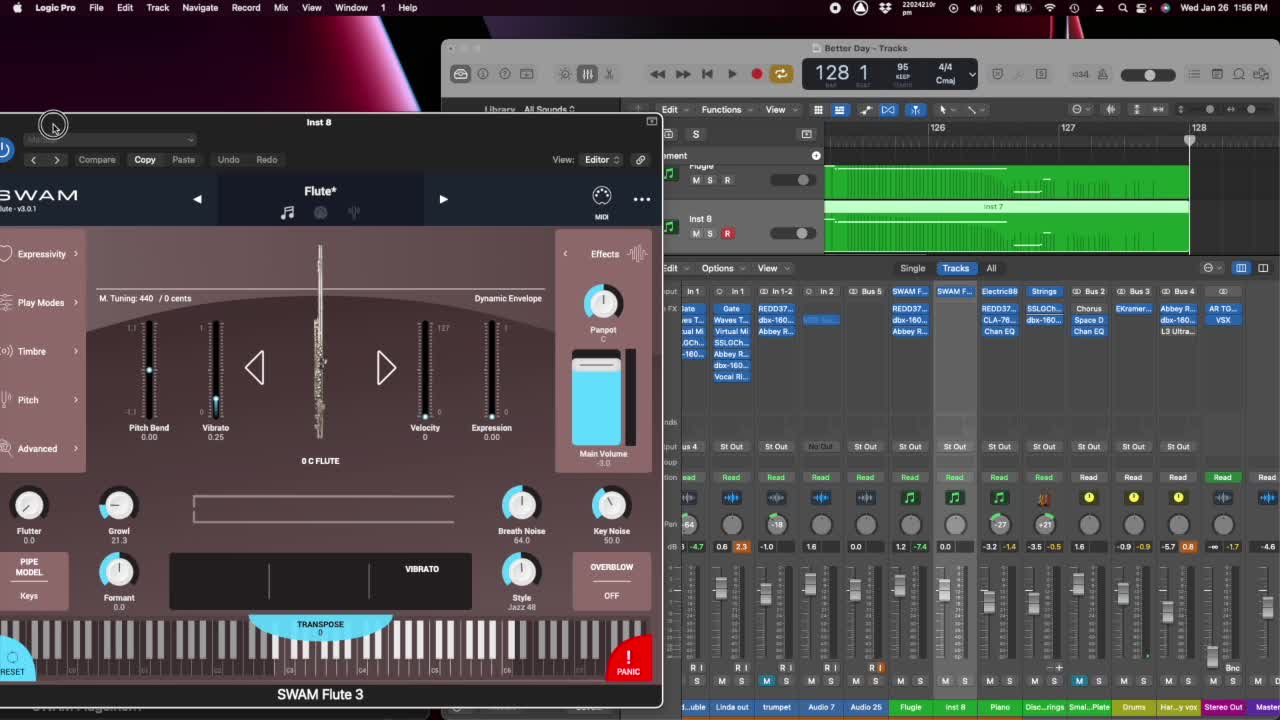This screenshot has width=1280, height=720.
Task: Mute the Piano channel strip
Action: 990,681
